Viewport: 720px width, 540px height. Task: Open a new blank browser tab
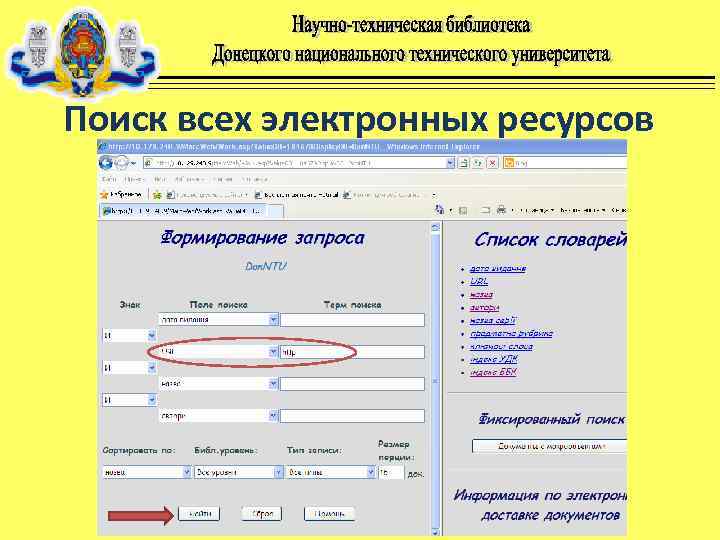tap(276, 211)
